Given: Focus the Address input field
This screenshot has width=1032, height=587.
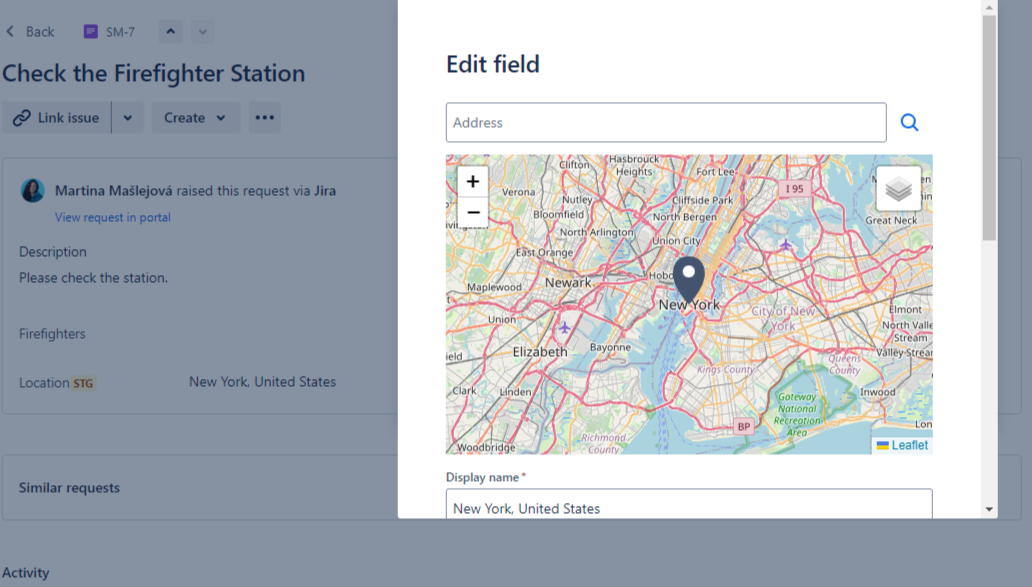Looking at the screenshot, I should tap(665, 122).
